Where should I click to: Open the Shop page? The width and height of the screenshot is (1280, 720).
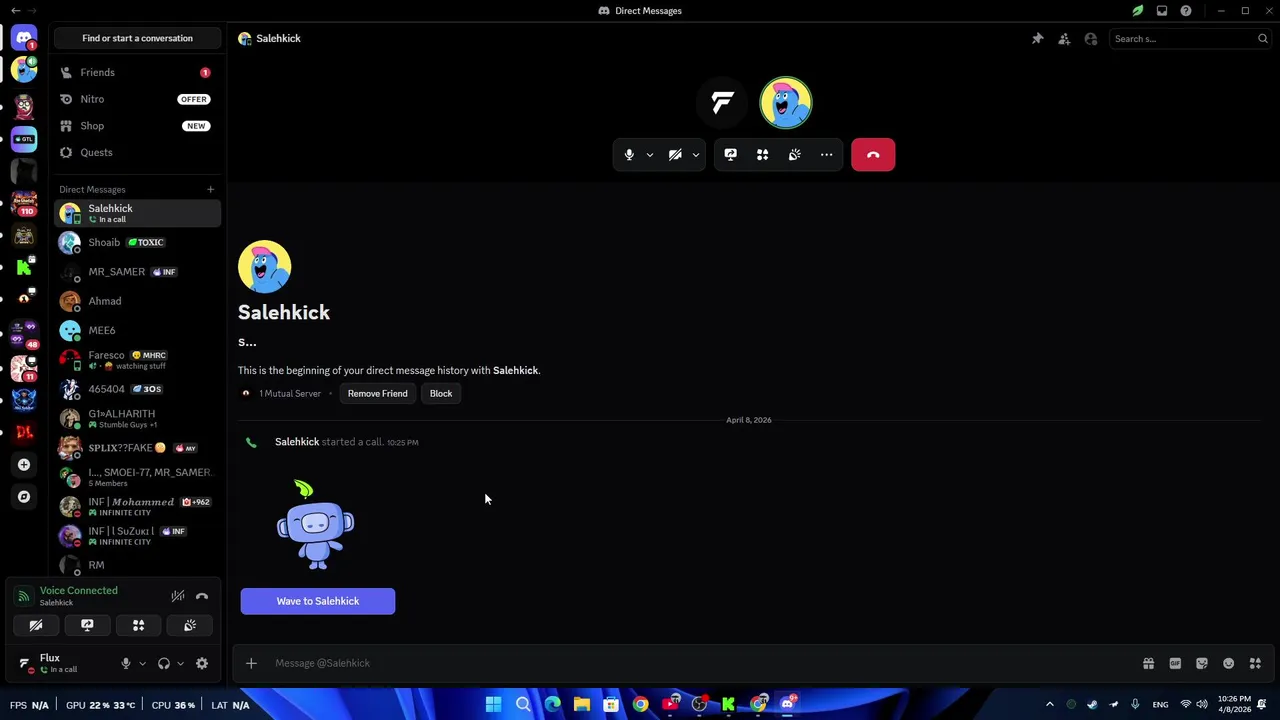[x=138, y=126]
